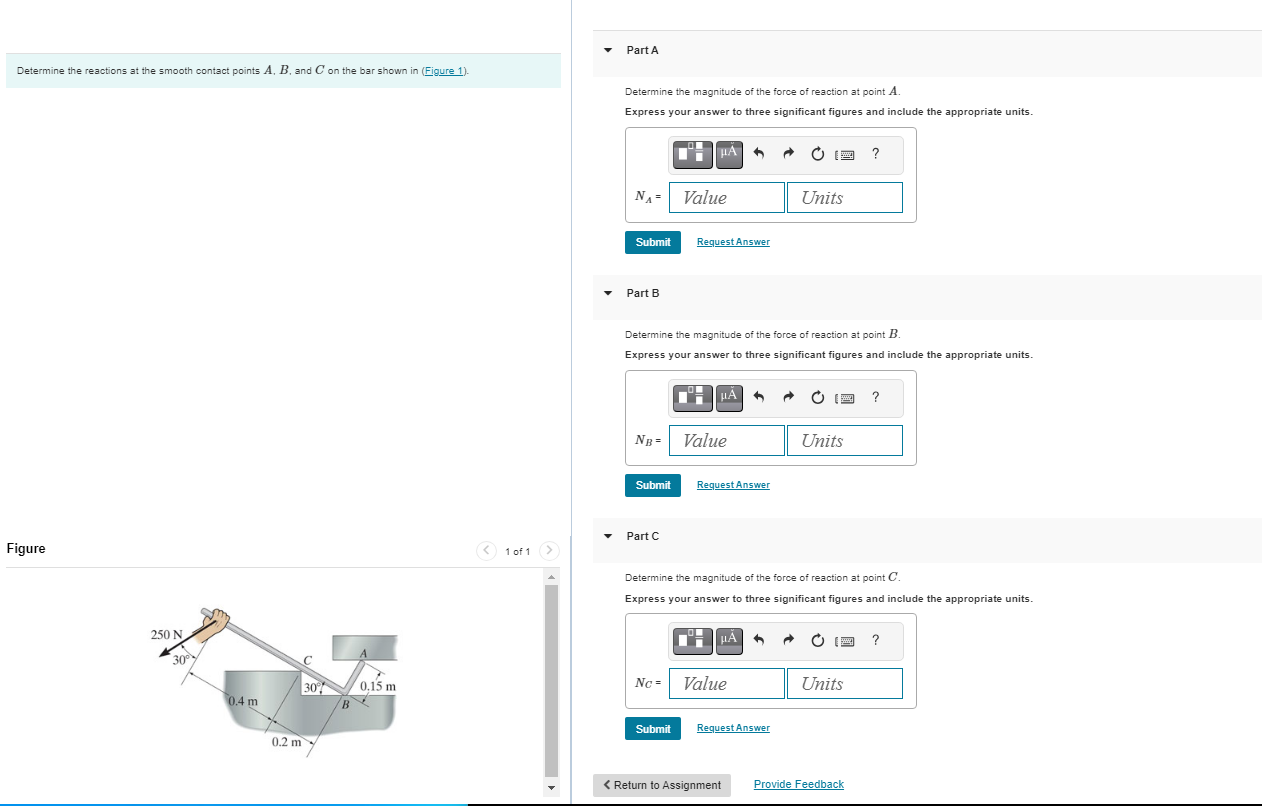The image size is (1262, 806).
Task: Open the equation templates icon in Part A
Action: click(692, 154)
